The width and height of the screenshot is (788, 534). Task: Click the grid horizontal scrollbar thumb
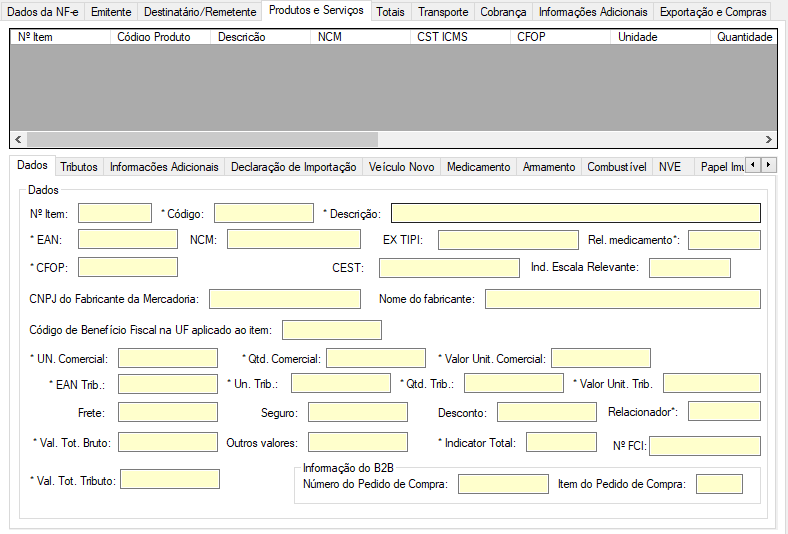pyautogui.click(x=202, y=139)
